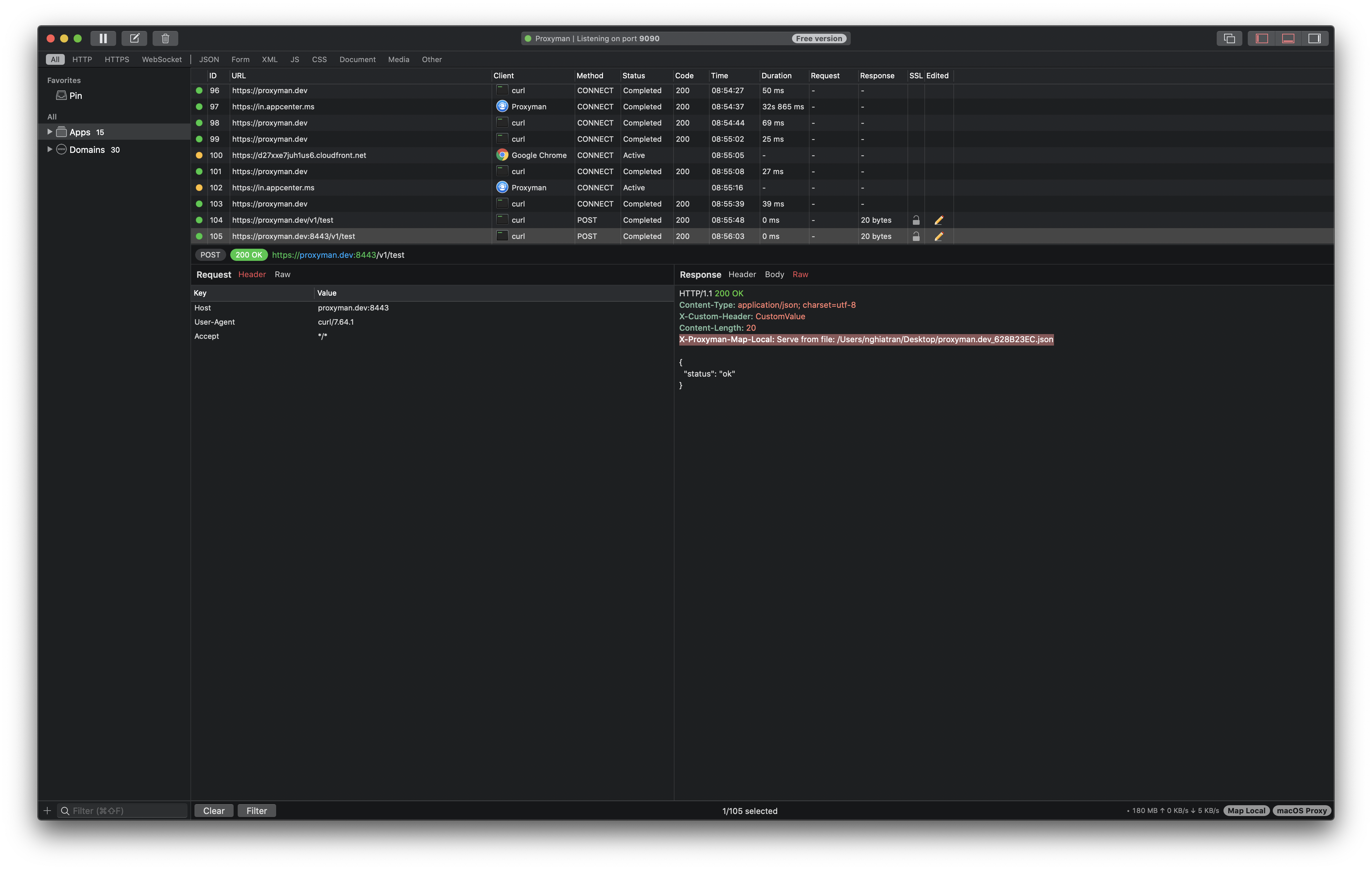Switch to the response Body tab
Image resolution: width=1372 pixels, height=870 pixels.
click(x=774, y=274)
